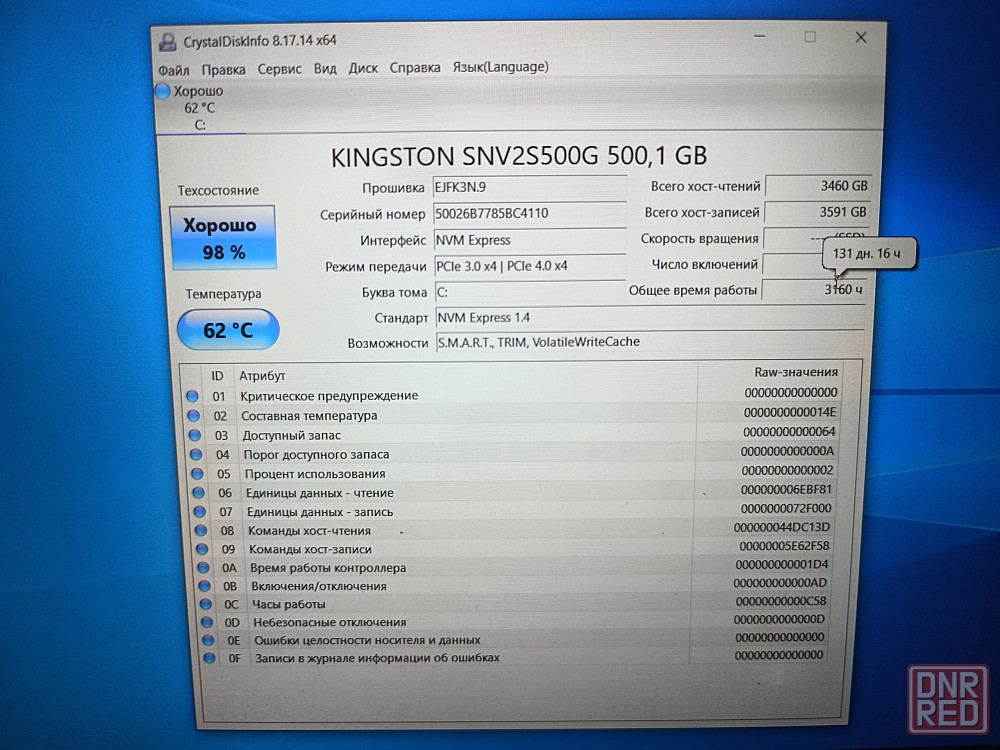Viewport: 1000px width, 750px height.
Task: Click the CrystalDiskInfo title bar app icon
Action: 168,40
